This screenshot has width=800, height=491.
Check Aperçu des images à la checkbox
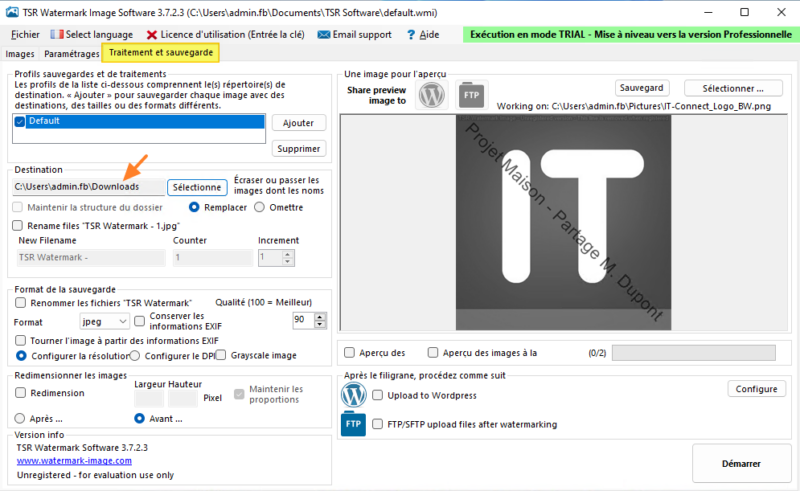pyautogui.click(x=433, y=352)
